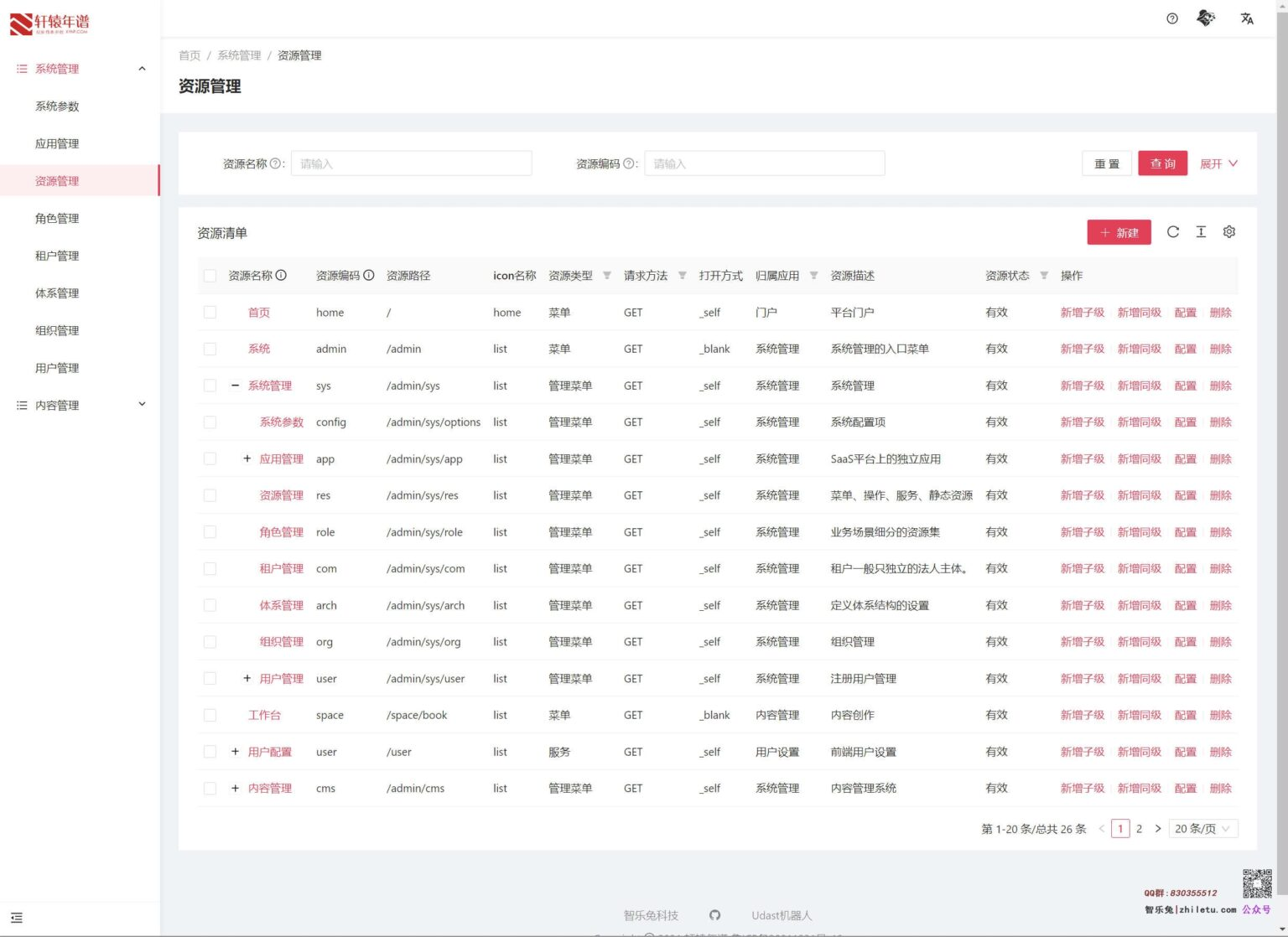1288x937 pixels.
Task: Collapse sidebar with bottom-left menu fold icon
Action: [x=17, y=918]
